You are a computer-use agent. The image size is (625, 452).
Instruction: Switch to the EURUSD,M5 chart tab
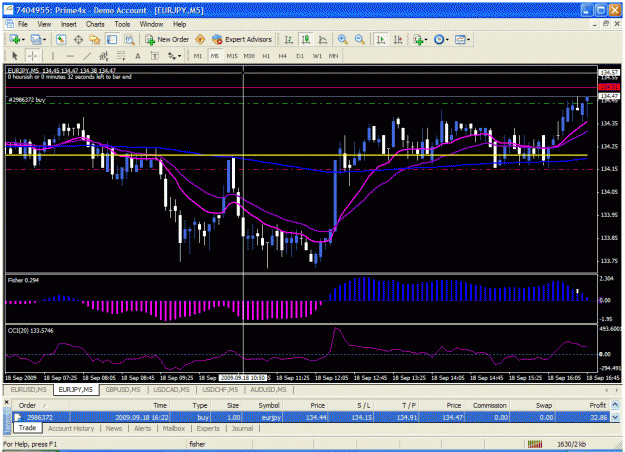[28, 389]
